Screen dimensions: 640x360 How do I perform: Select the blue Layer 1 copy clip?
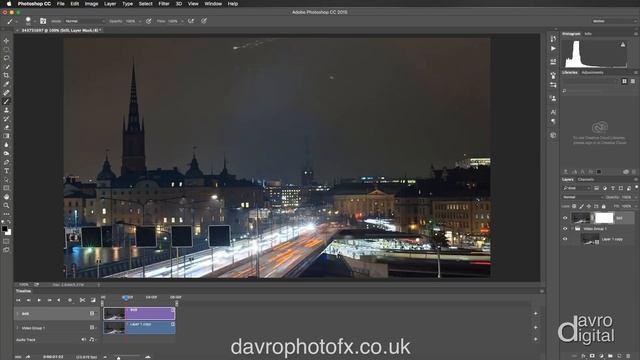coord(139,328)
